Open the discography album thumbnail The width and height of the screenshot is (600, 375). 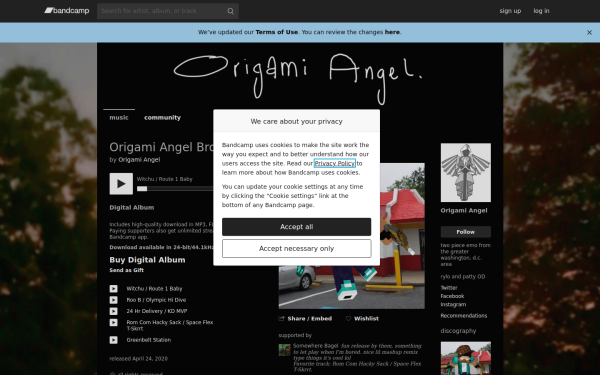point(466,359)
